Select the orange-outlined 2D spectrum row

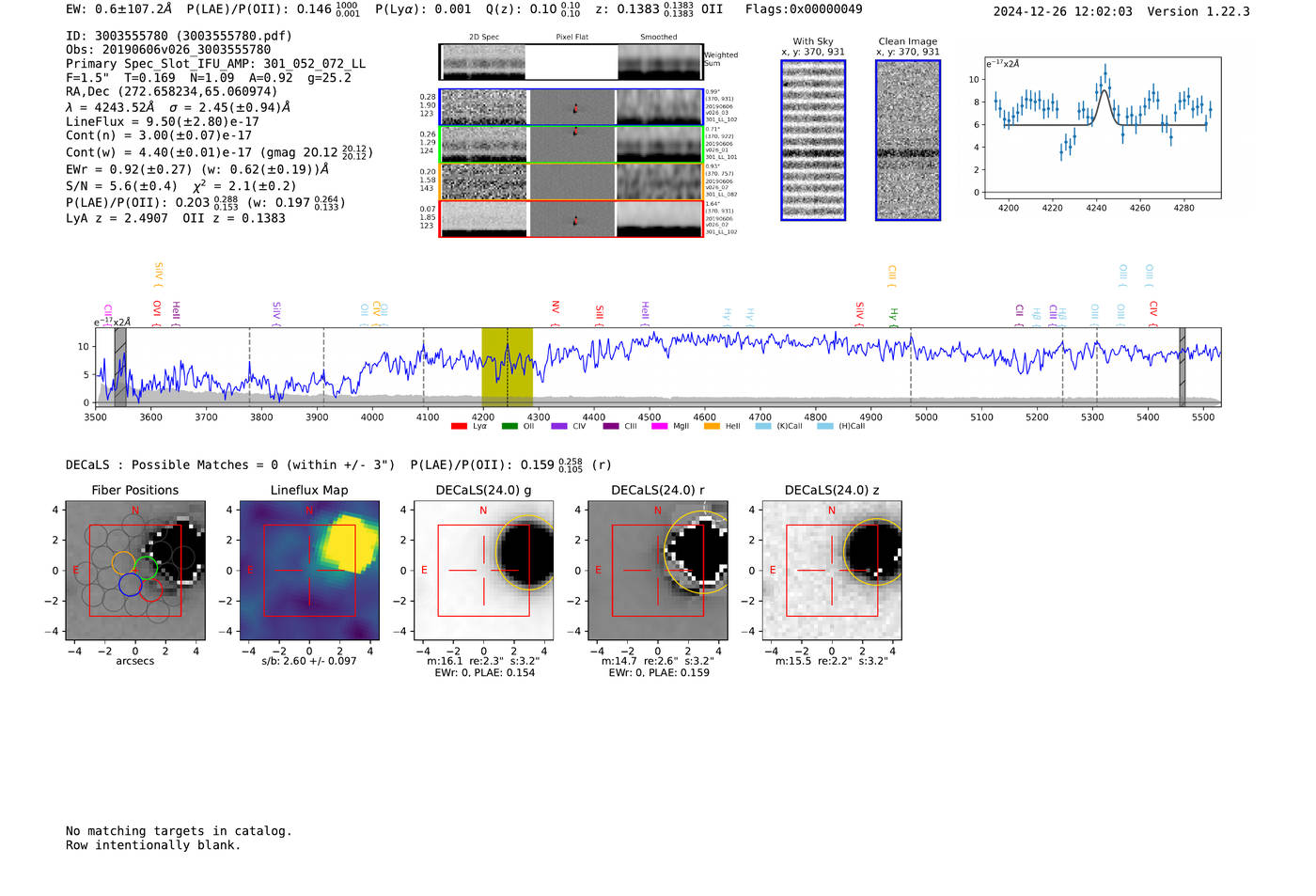(x=572, y=181)
